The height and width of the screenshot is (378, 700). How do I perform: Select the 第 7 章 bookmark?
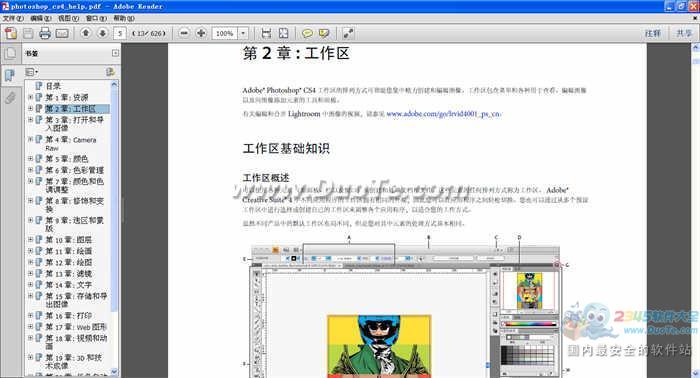(75, 185)
